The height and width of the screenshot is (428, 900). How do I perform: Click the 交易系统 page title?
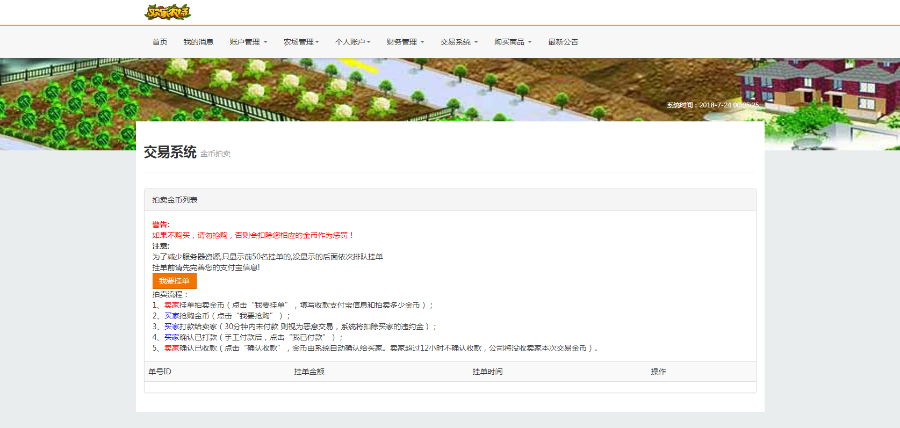coord(170,153)
